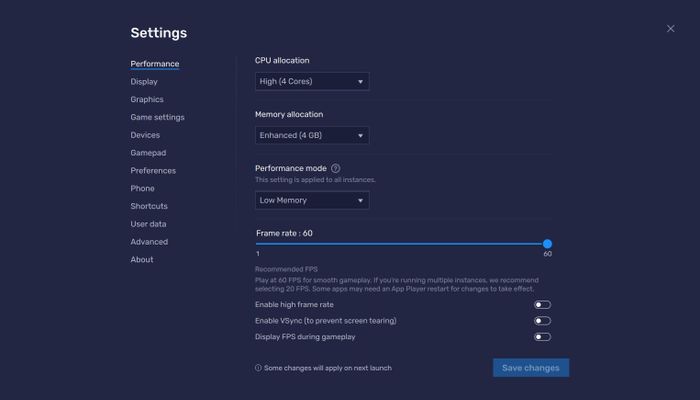This screenshot has width=700, height=400.
Task: Open Game settings section
Action: [x=157, y=117]
